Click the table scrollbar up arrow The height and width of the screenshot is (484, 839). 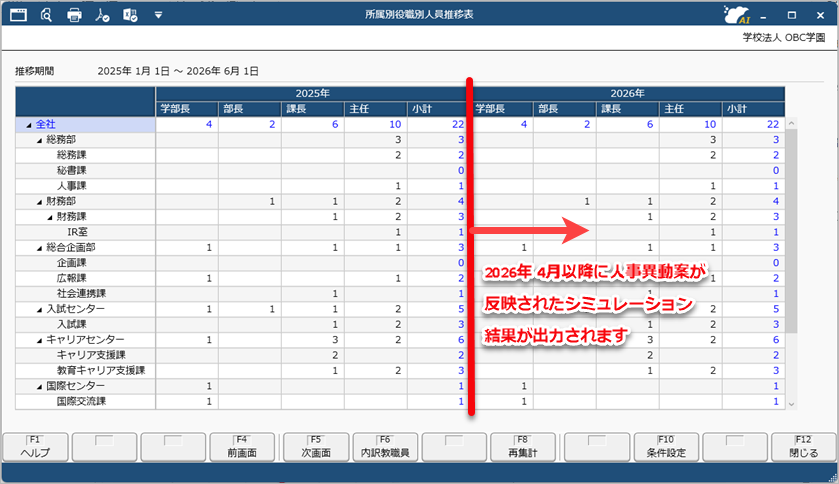pyautogui.click(x=791, y=124)
